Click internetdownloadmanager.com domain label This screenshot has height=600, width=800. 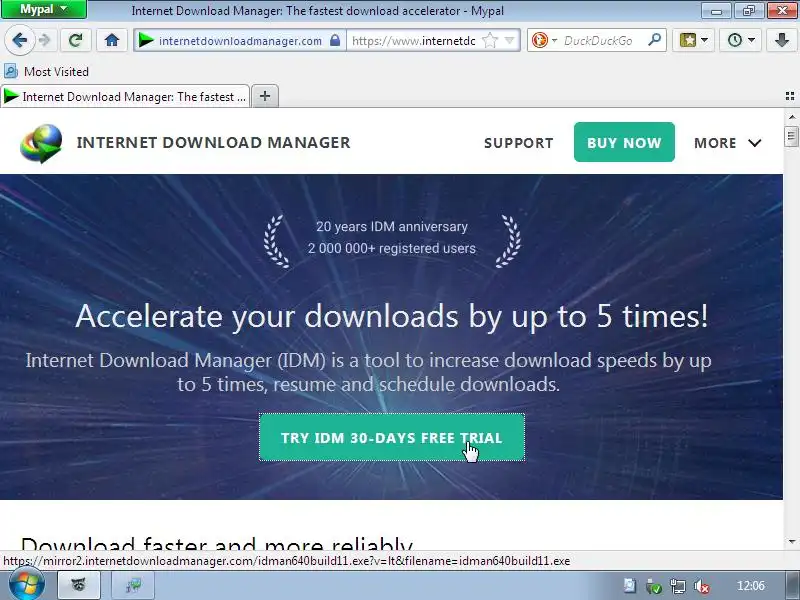coord(240,41)
